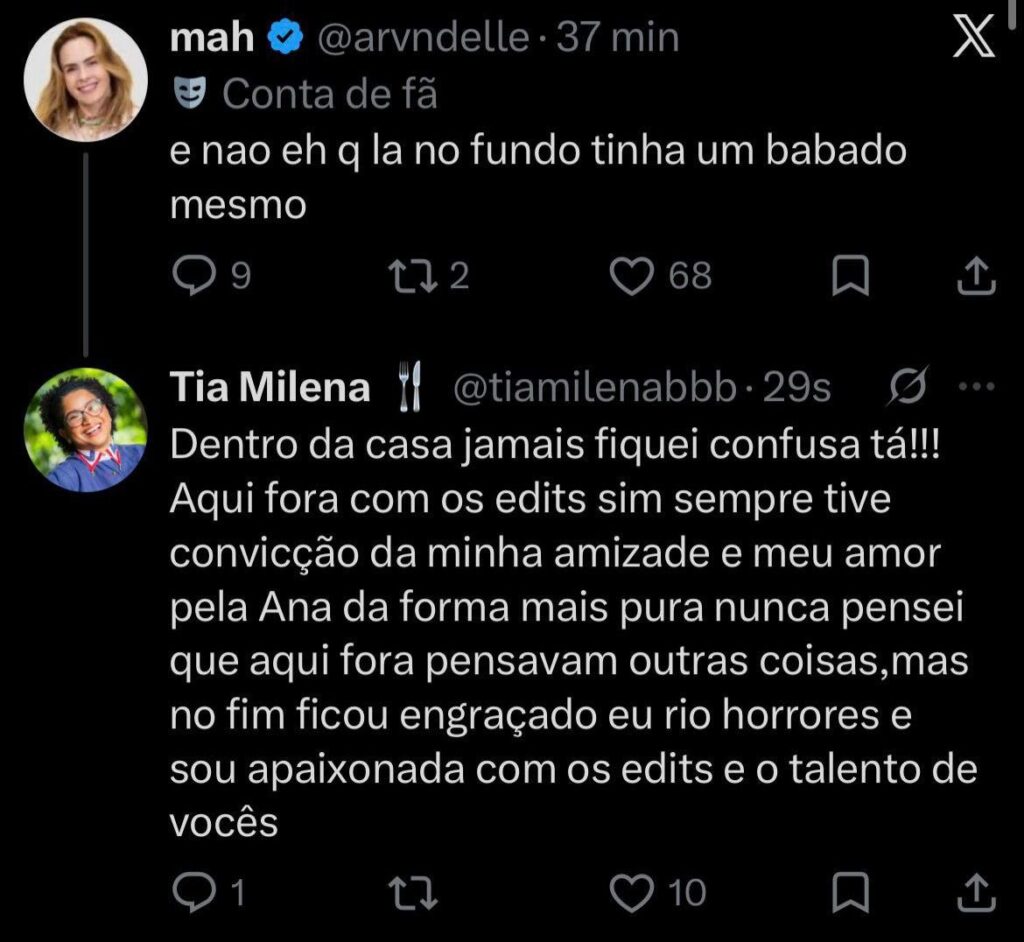Click the Grok slashed-circle icon on Milena's reply

click(907, 387)
